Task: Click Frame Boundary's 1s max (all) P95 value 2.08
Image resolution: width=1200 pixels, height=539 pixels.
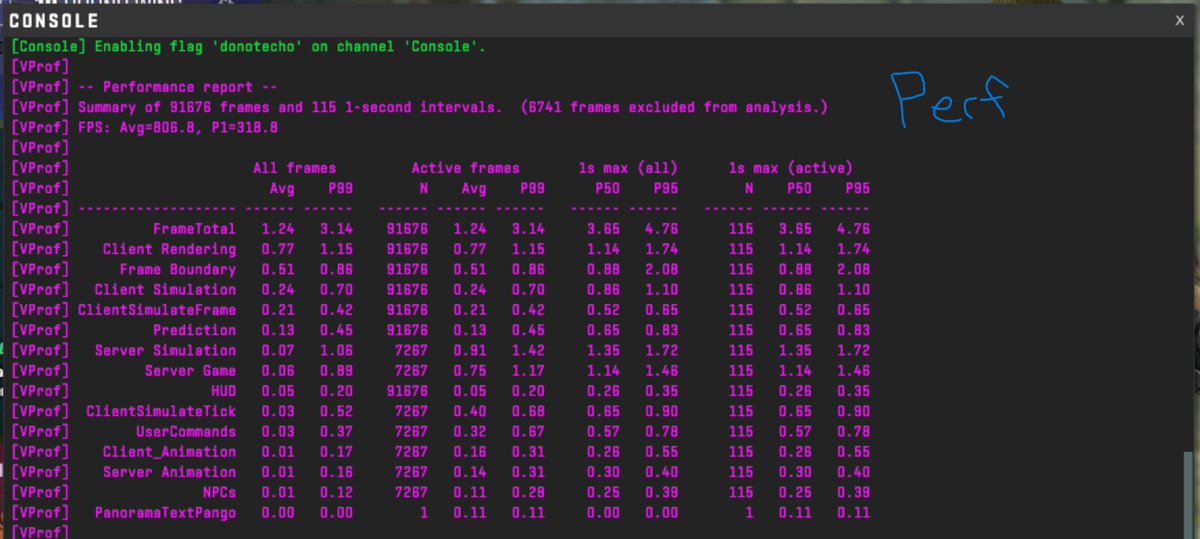Action: point(661,269)
